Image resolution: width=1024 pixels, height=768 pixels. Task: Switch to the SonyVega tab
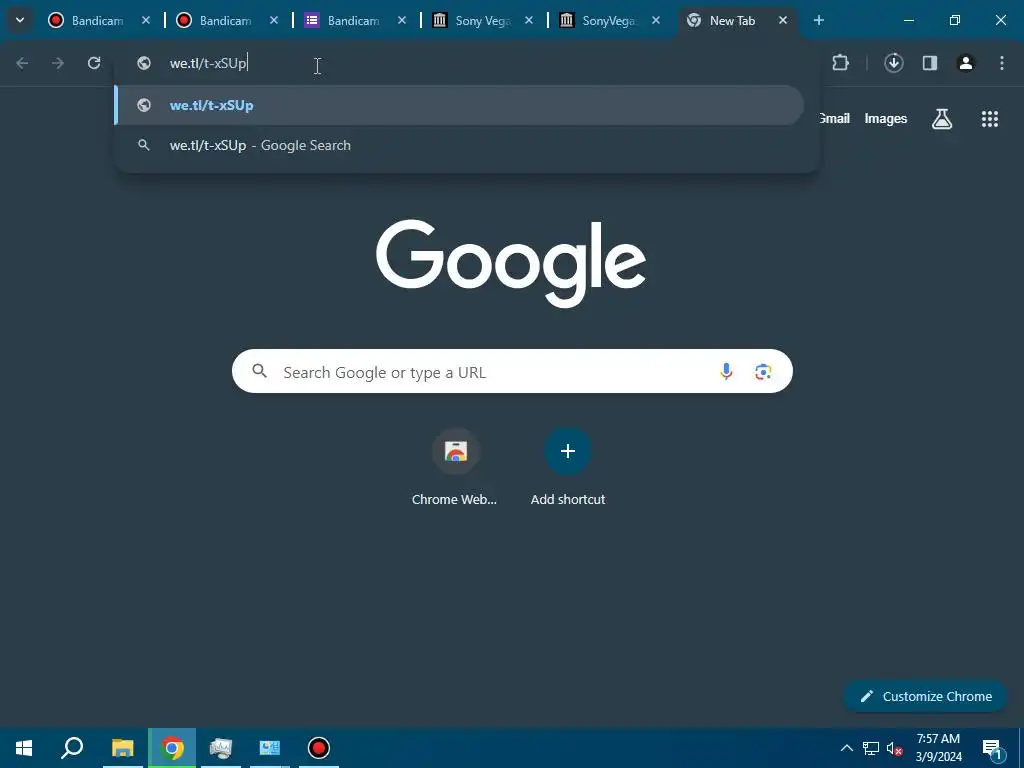coord(607,21)
